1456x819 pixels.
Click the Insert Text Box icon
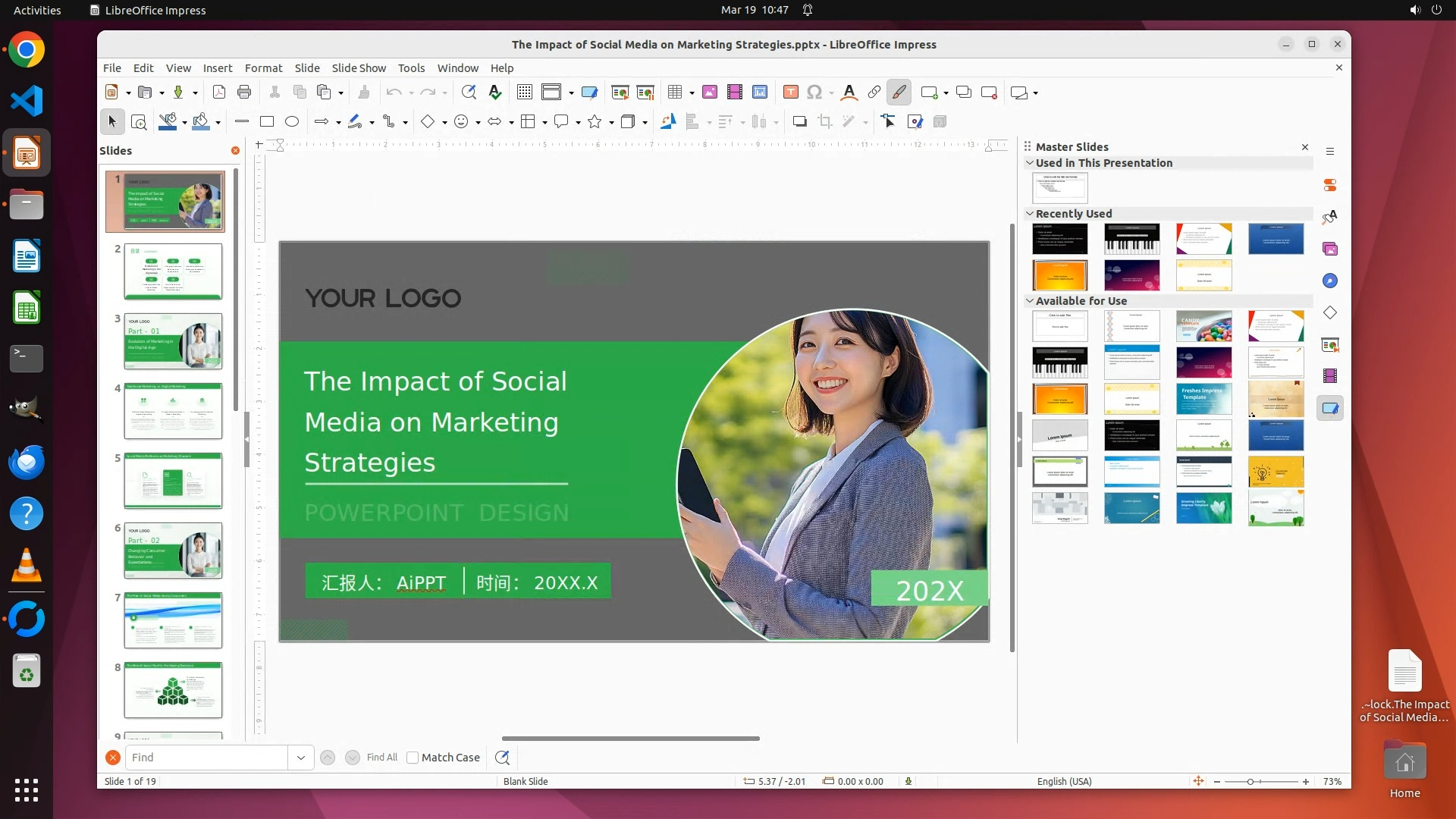pyautogui.click(x=790, y=93)
